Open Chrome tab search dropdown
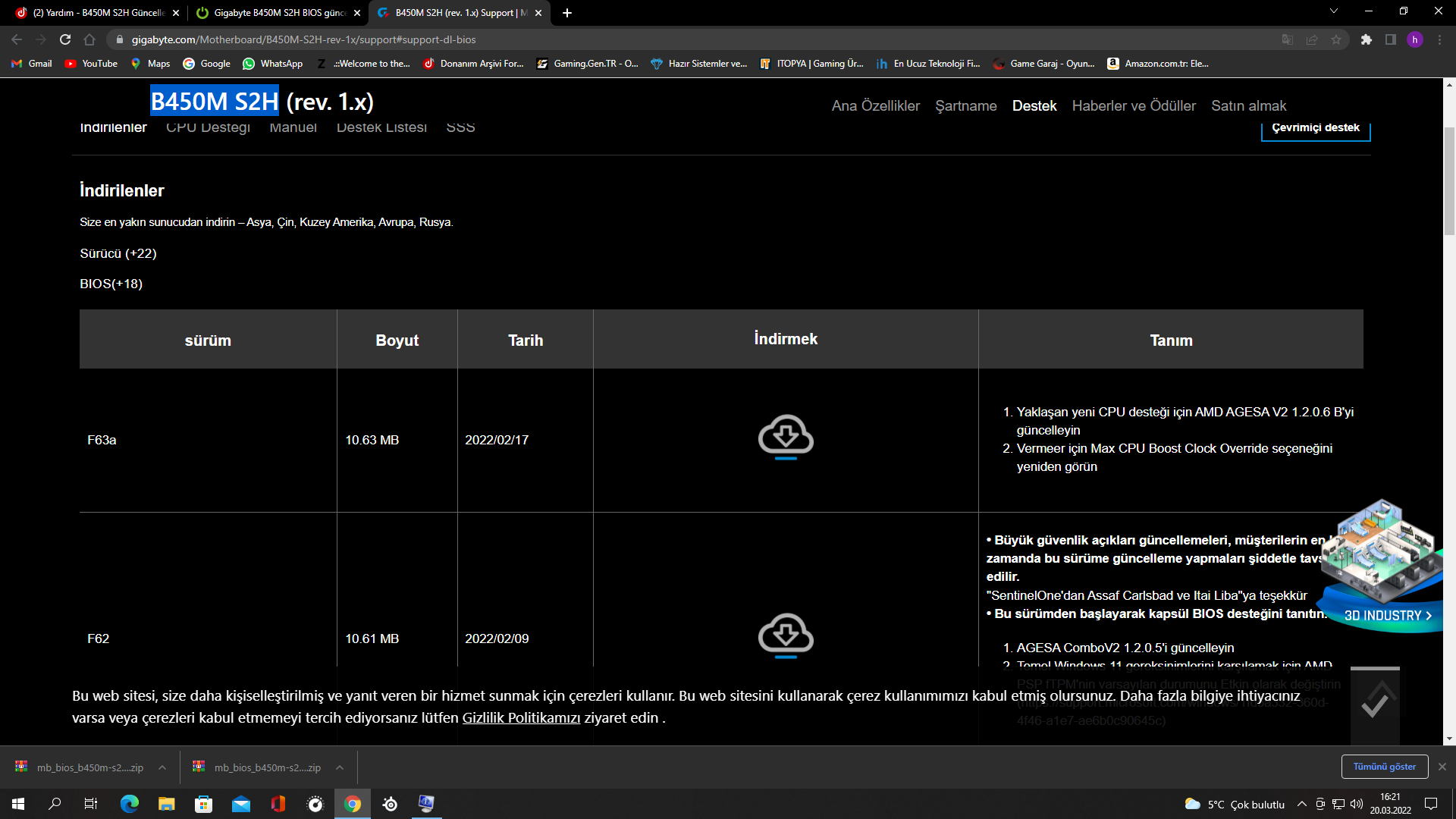 pos(1334,11)
